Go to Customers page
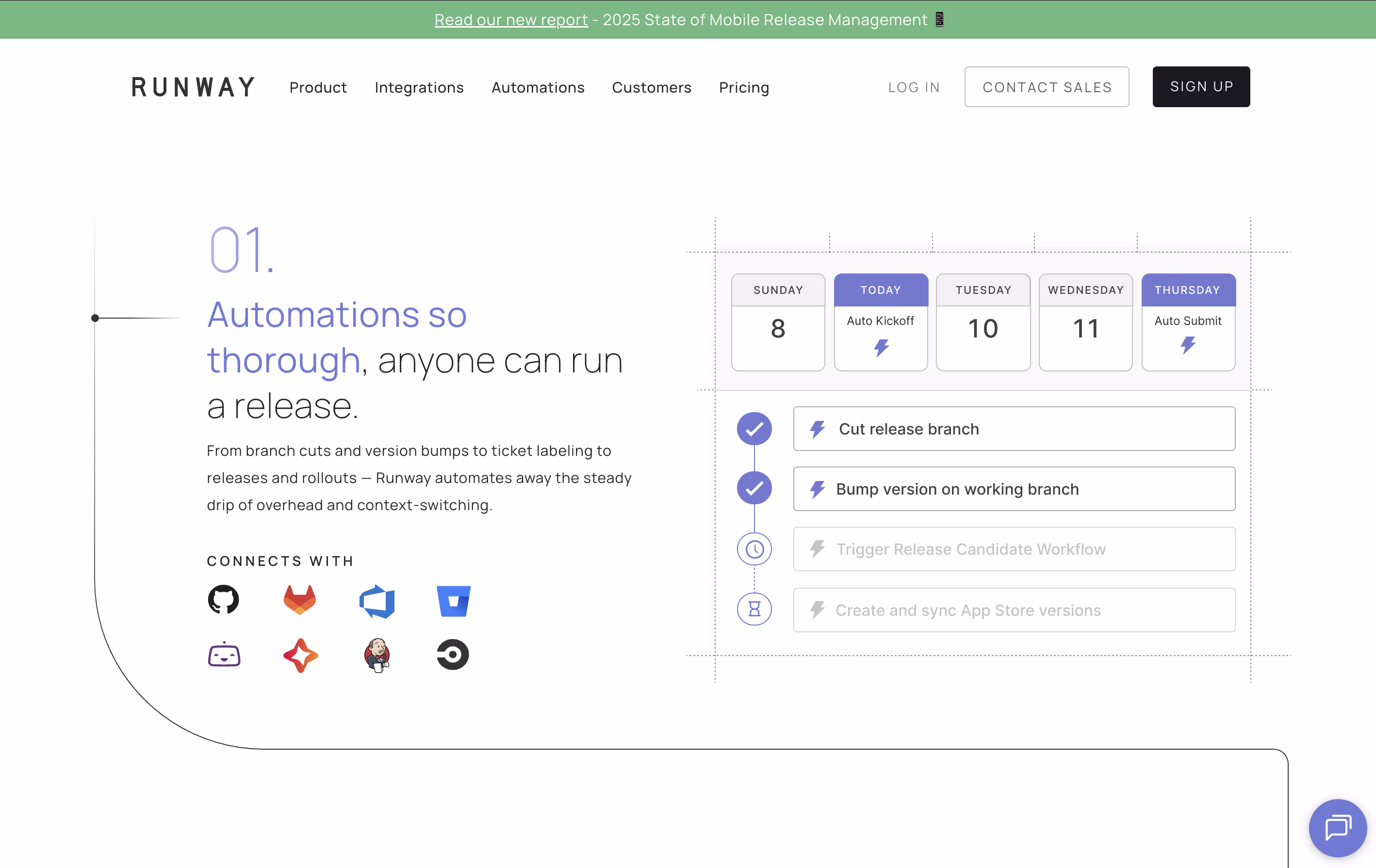This screenshot has width=1376, height=868. (652, 87)
